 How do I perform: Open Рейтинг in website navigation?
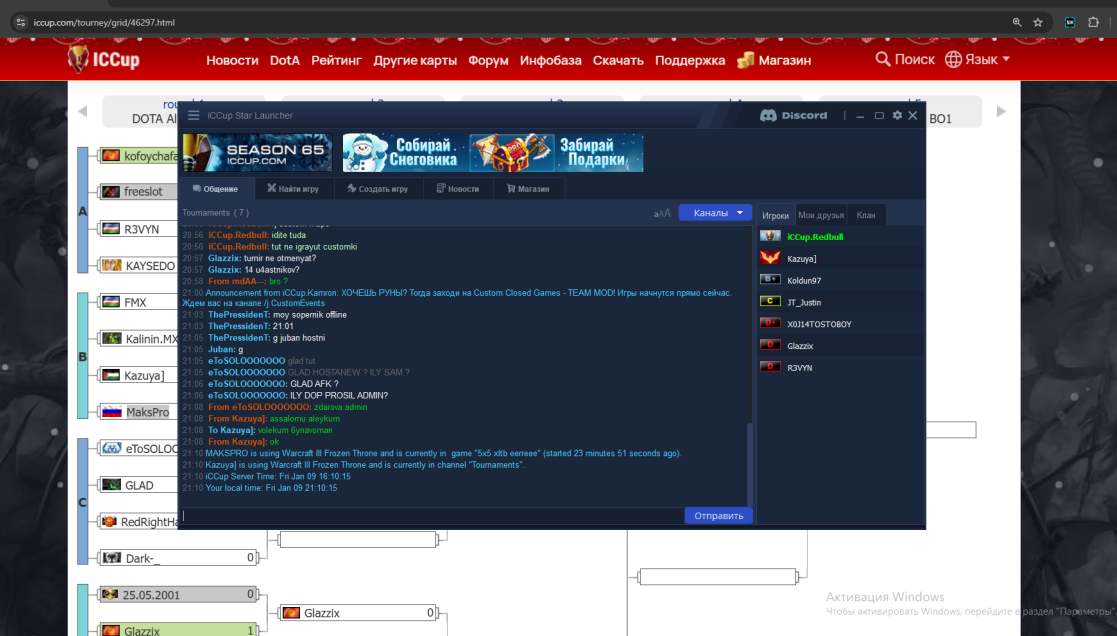[336, 61]
